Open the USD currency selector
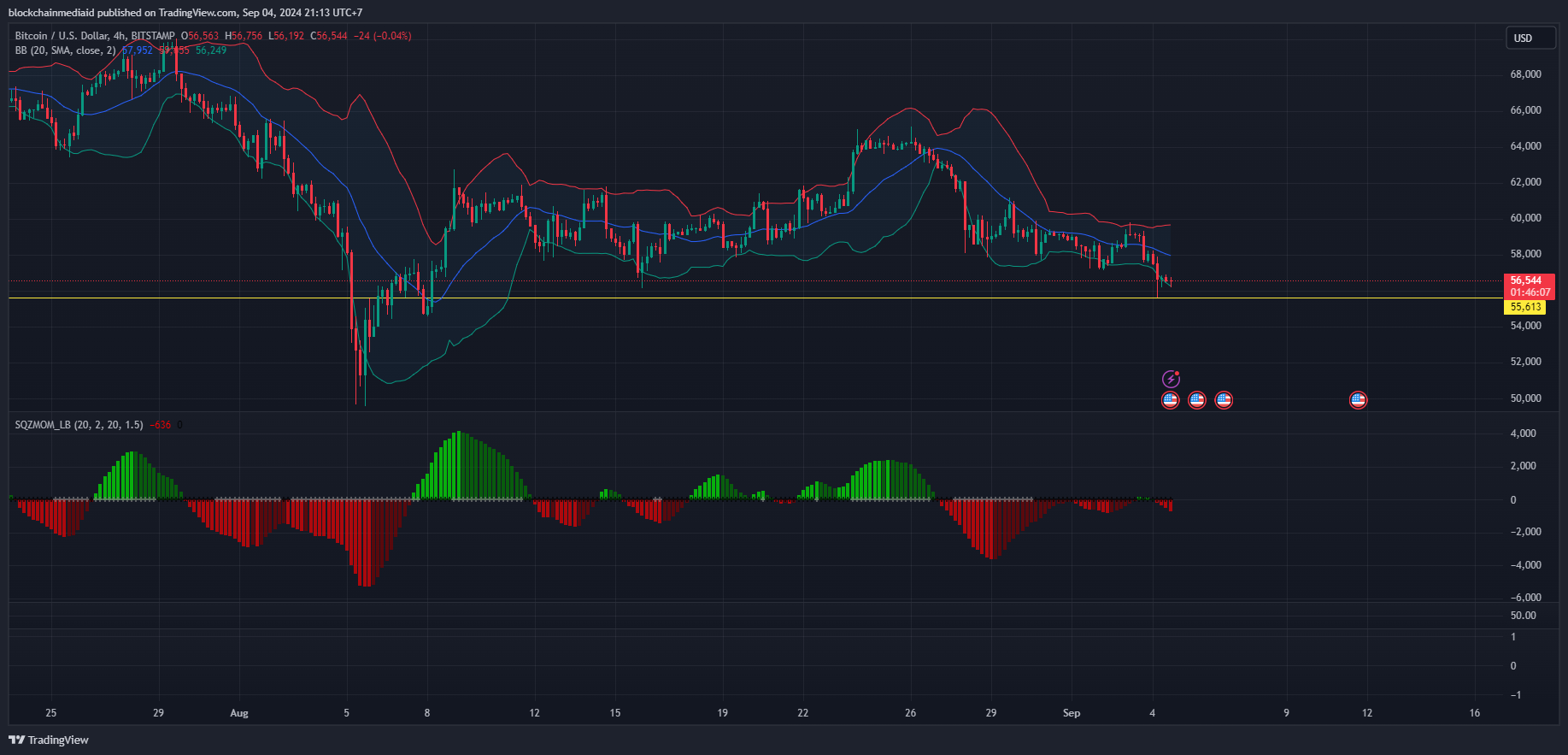This screenshot has height=755, width=1568. point(1530,38)
